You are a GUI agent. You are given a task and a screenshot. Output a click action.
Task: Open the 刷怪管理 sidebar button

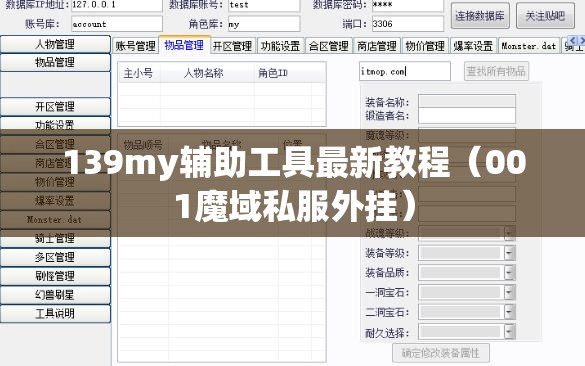55,276
